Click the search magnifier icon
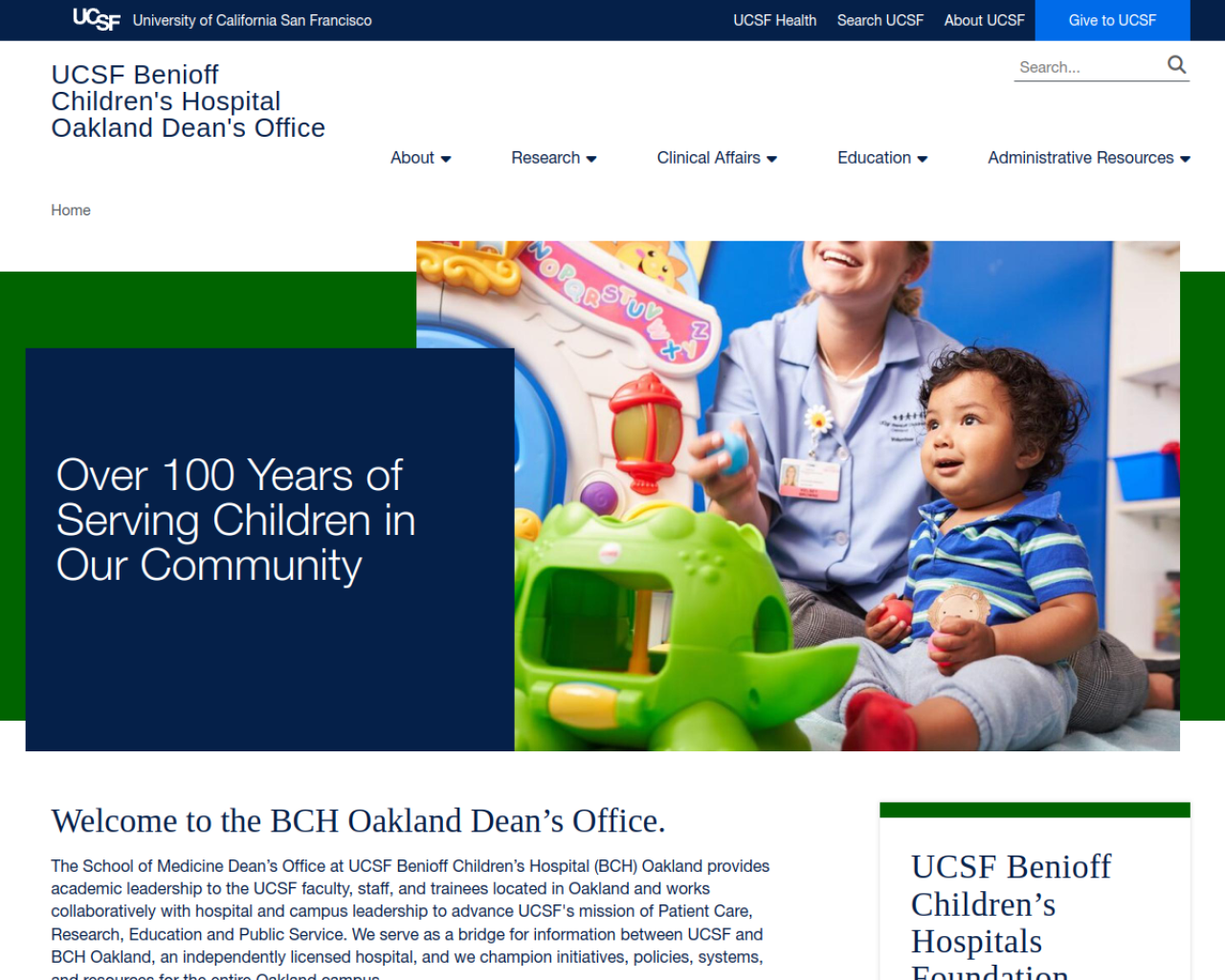 [1176, 65]
